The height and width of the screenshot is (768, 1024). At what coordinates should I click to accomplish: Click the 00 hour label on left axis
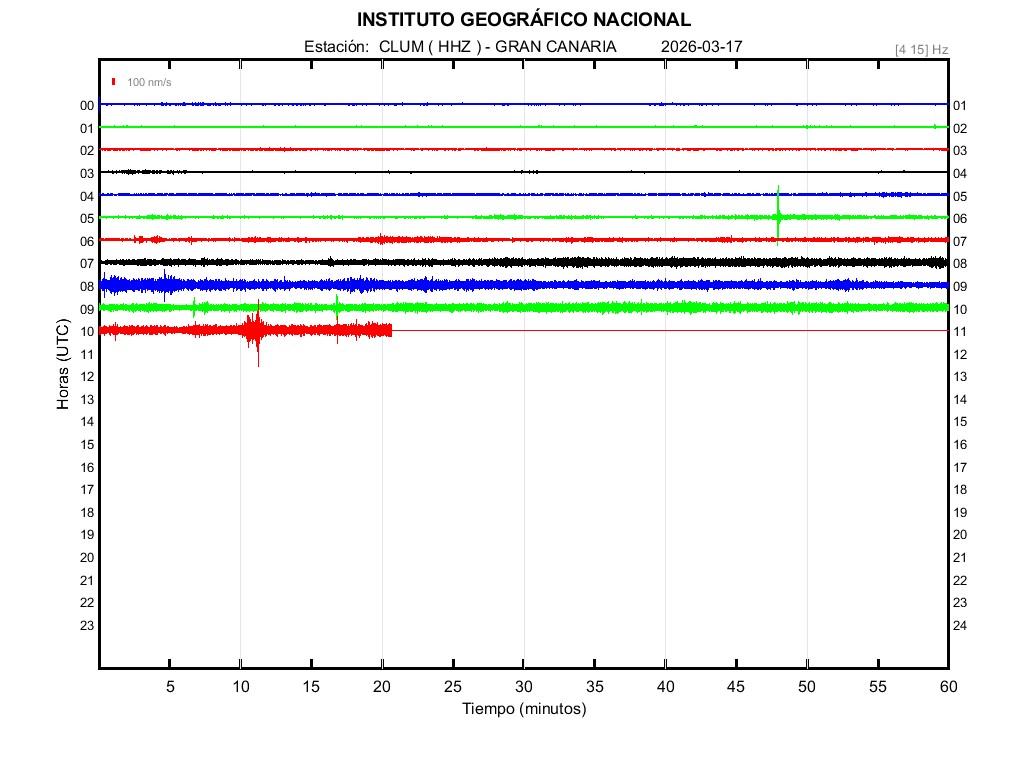tap(87, 105)
